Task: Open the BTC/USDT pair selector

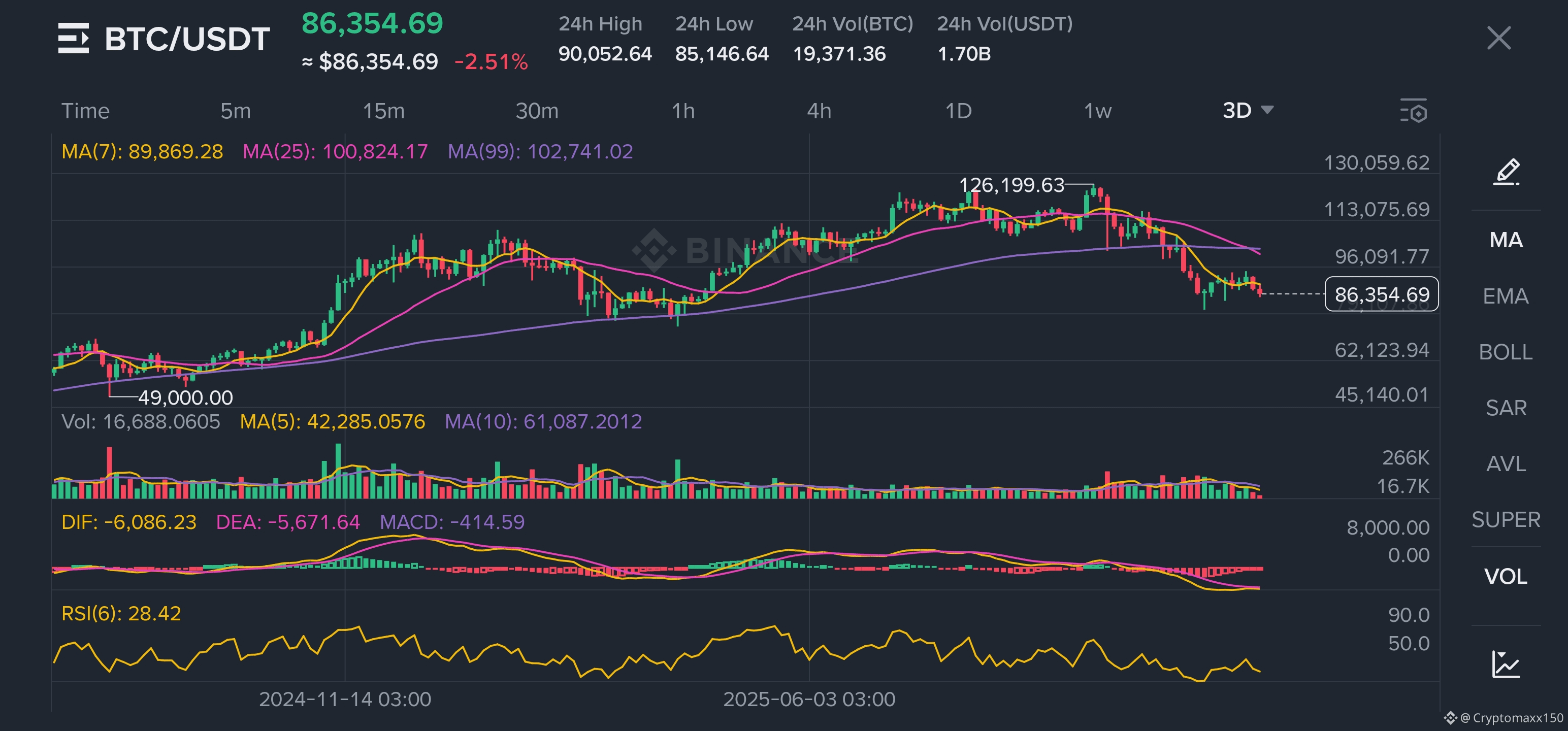Action: coord(187,39)
